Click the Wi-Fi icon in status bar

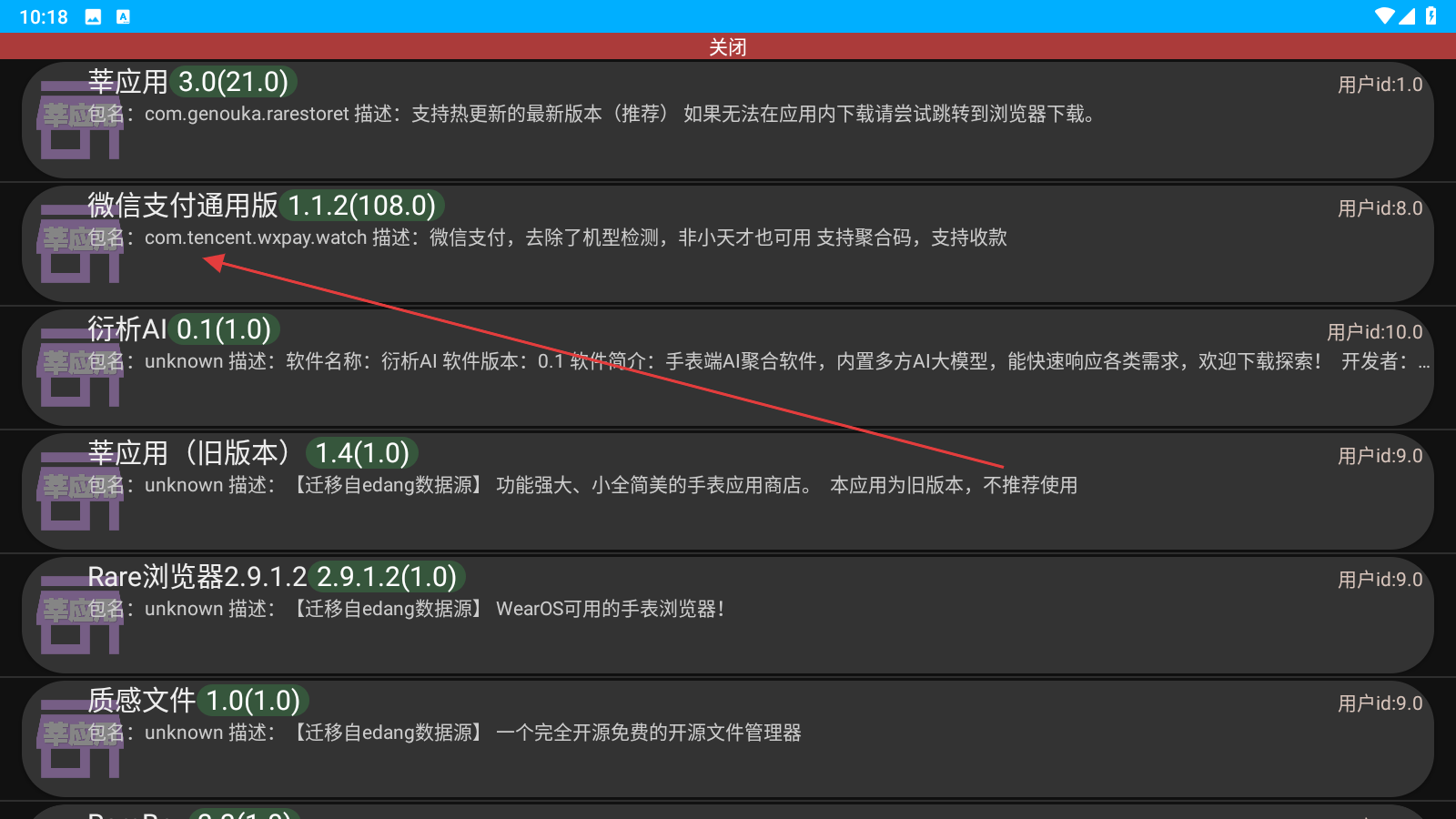(x=1384, y=16)
